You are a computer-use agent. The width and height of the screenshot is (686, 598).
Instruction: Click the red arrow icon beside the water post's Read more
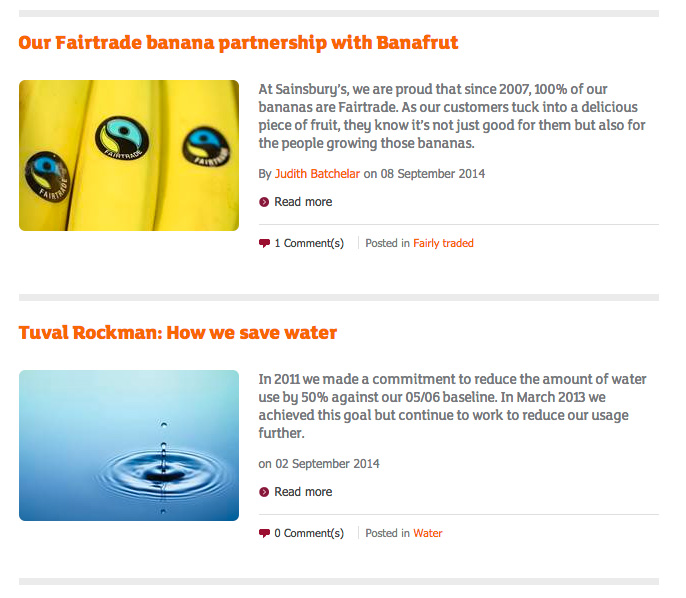264,492
